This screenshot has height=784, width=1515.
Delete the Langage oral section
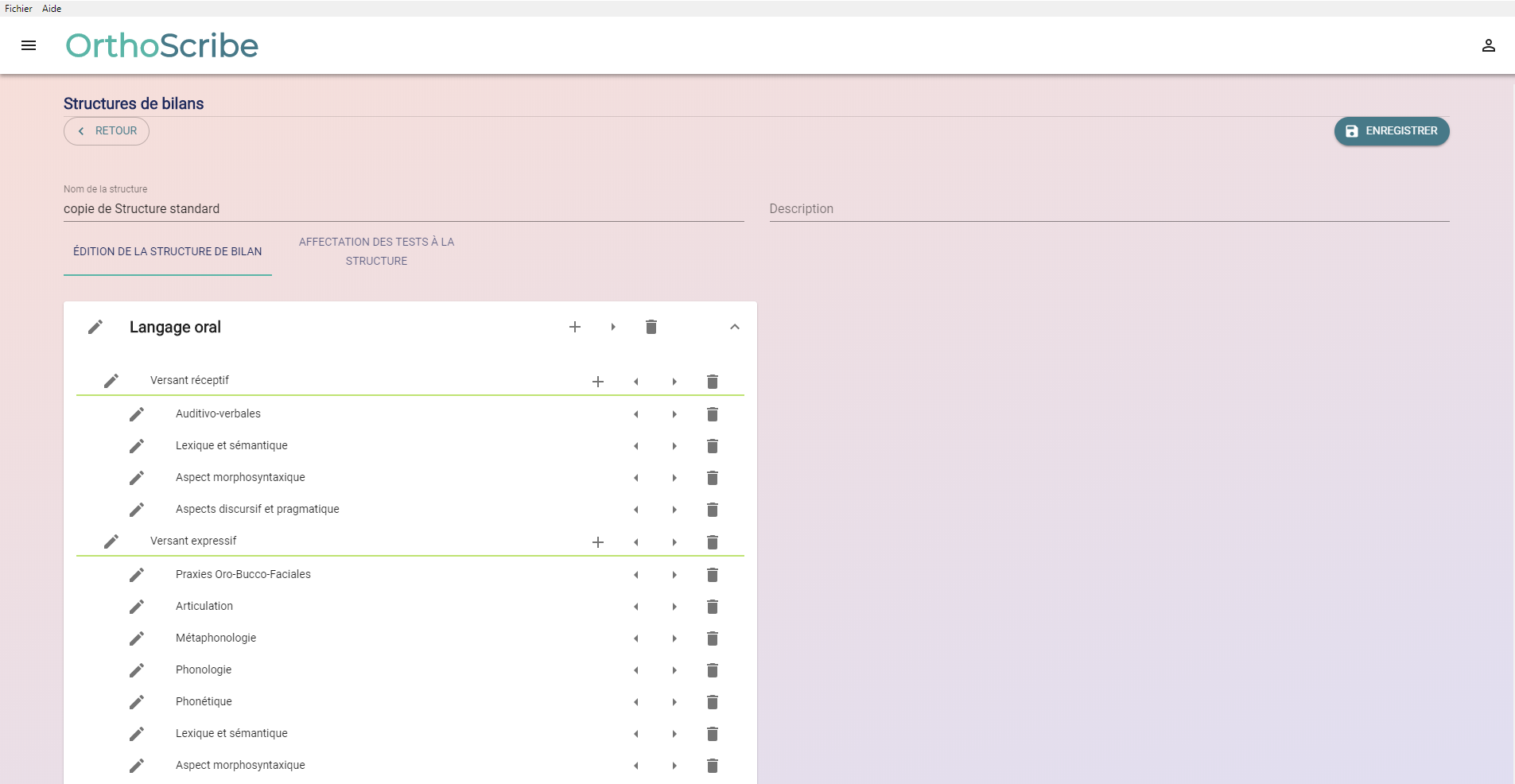pyautogui.click(x=651, y=327)
